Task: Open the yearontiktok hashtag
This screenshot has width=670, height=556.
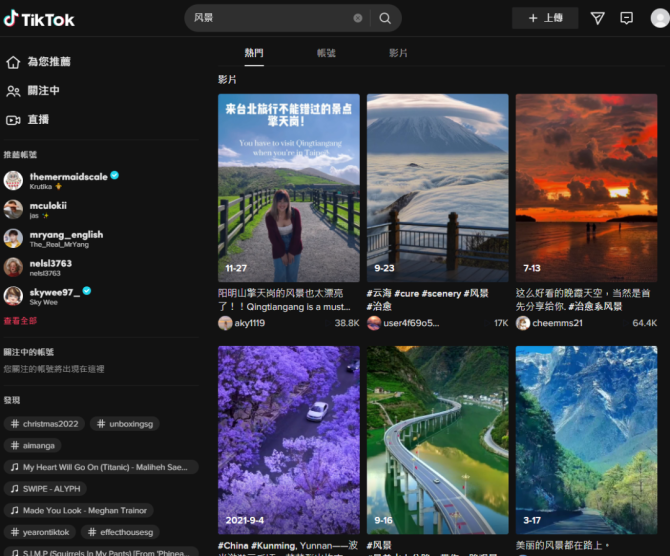Action: [40, 532]
